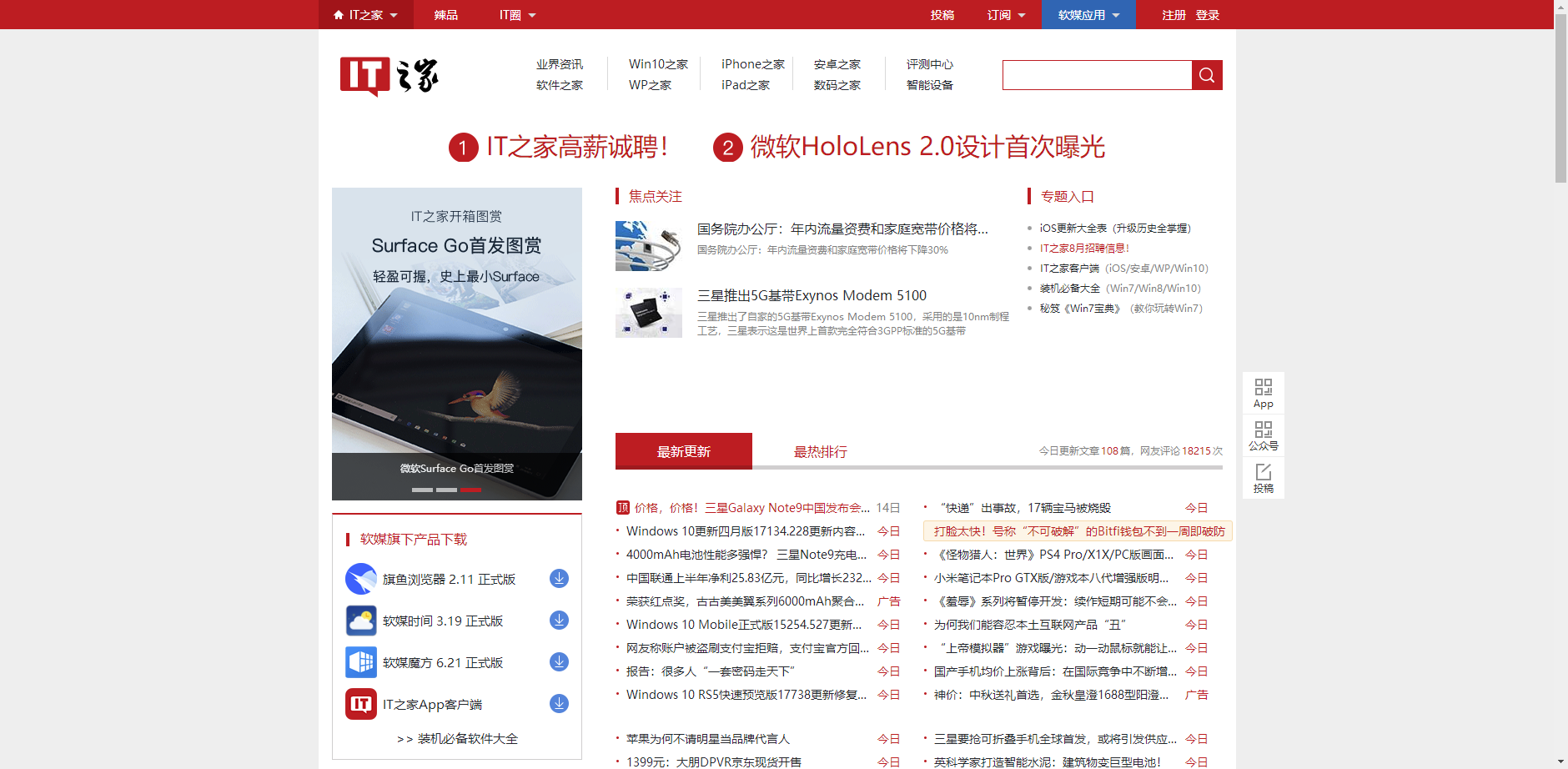Open the Surface Go carousel image

457,344
